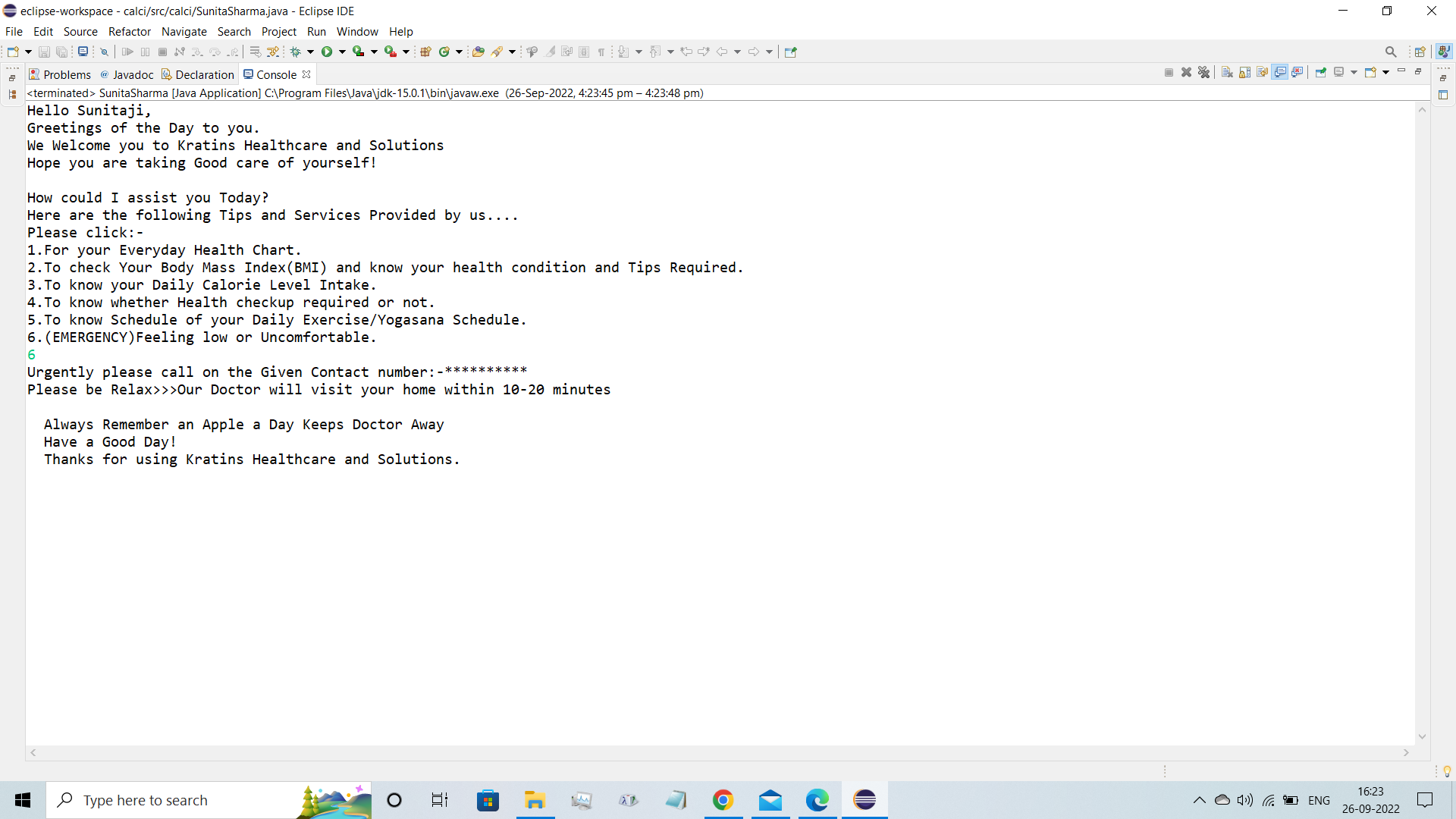Viewport: 1456px width, 819px height.
Task: Open the Refactor menu
Action: 129,32
